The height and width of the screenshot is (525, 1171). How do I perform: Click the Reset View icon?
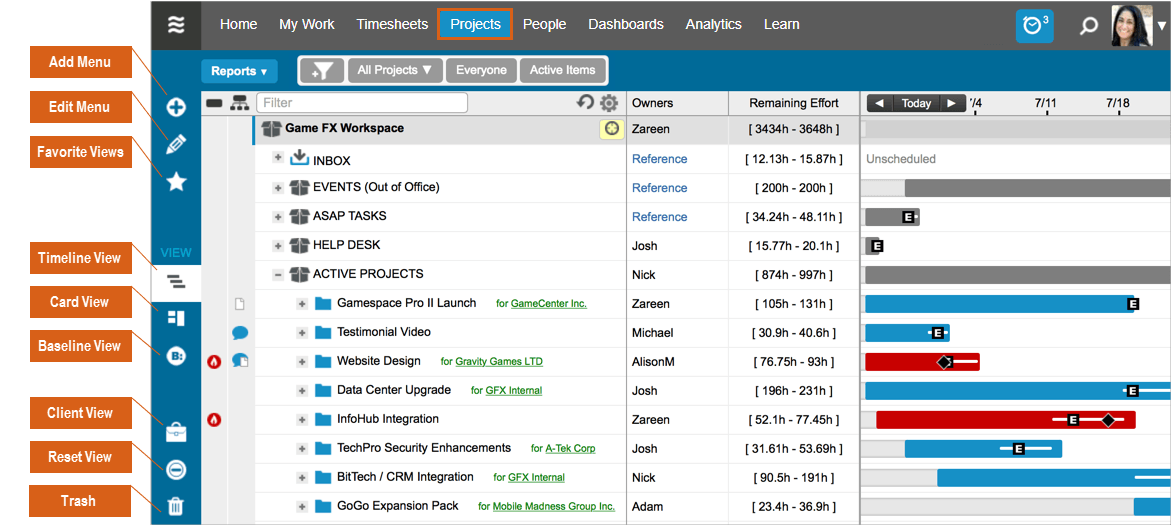click(176, 469)
